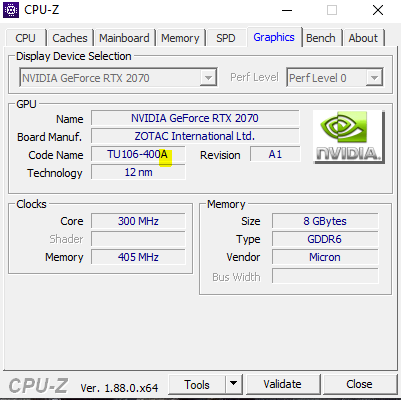
Task: Click the Ver. 1.88.0.x64 version text
Action: pos(119,388)
